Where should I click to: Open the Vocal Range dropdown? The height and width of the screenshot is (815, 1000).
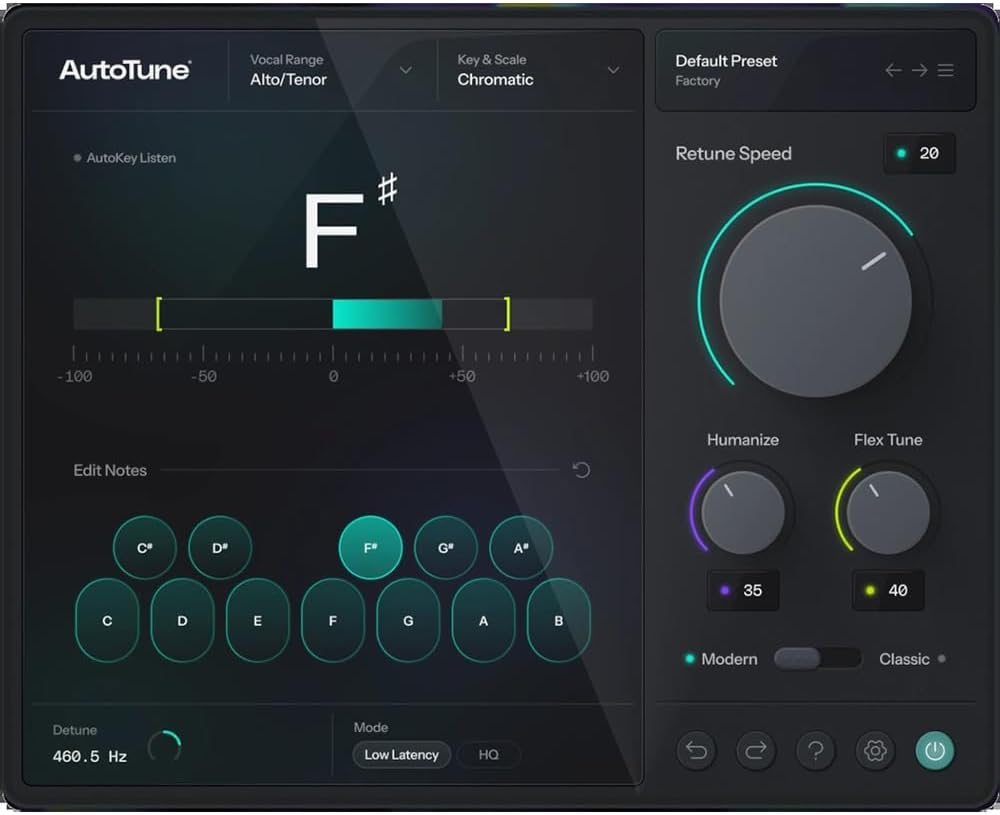click(x=332, y=70)
